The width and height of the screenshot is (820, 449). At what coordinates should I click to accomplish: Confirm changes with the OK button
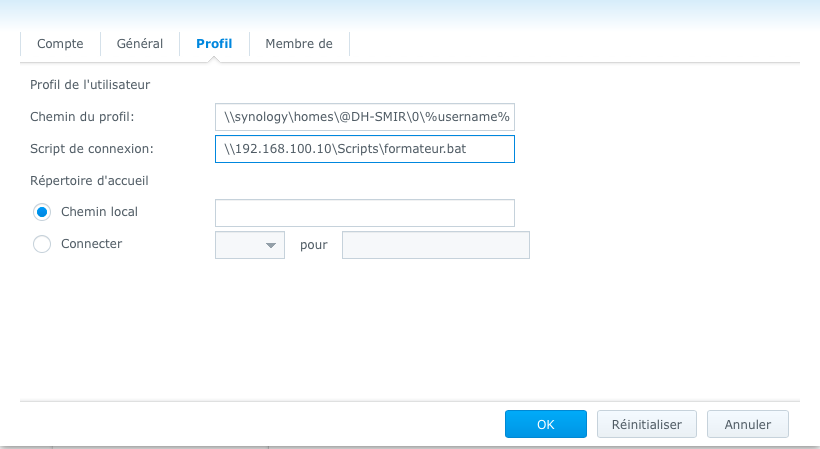pos(545,424)
